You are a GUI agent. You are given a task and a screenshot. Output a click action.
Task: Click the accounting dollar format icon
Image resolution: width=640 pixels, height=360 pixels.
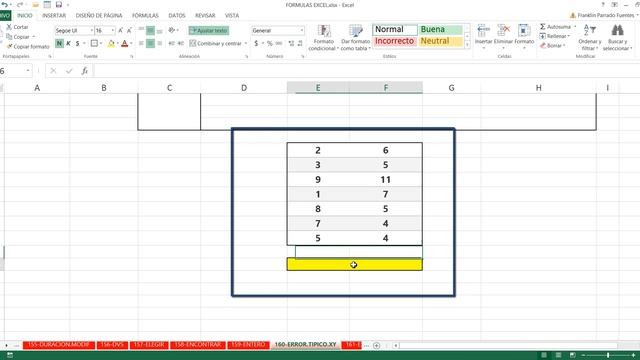pos(256,43)
